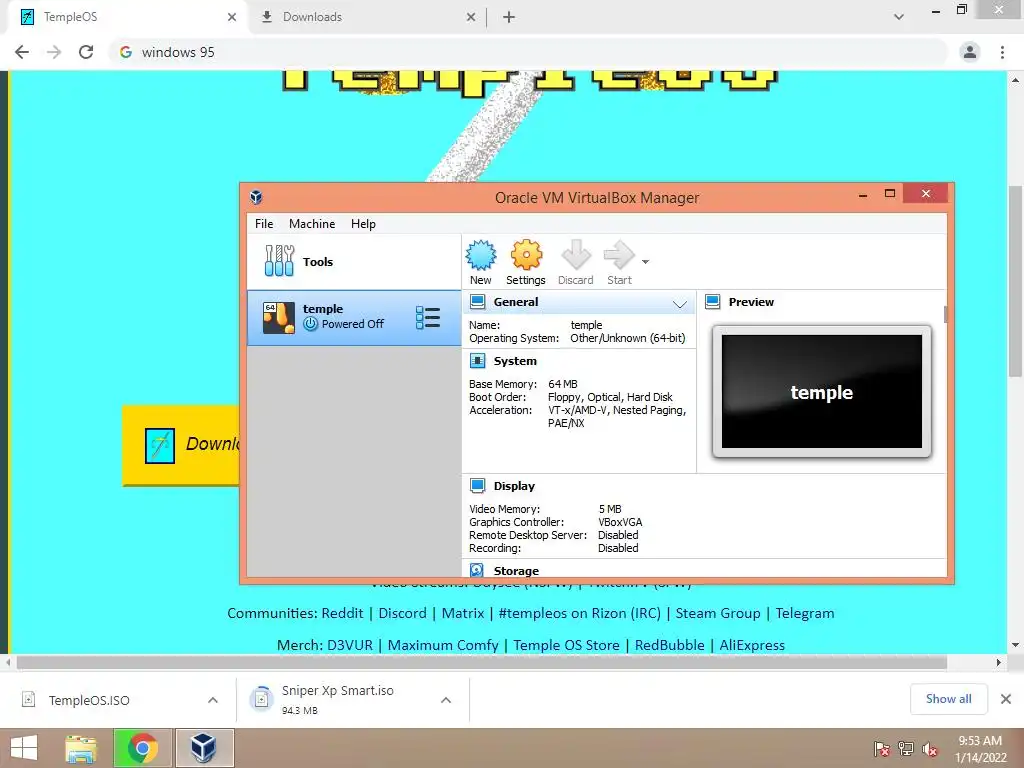The width and height of the screenshot is (1024, 768).
Task: Expand options for TempleOS.ISO download
Action: pos(213,700)
